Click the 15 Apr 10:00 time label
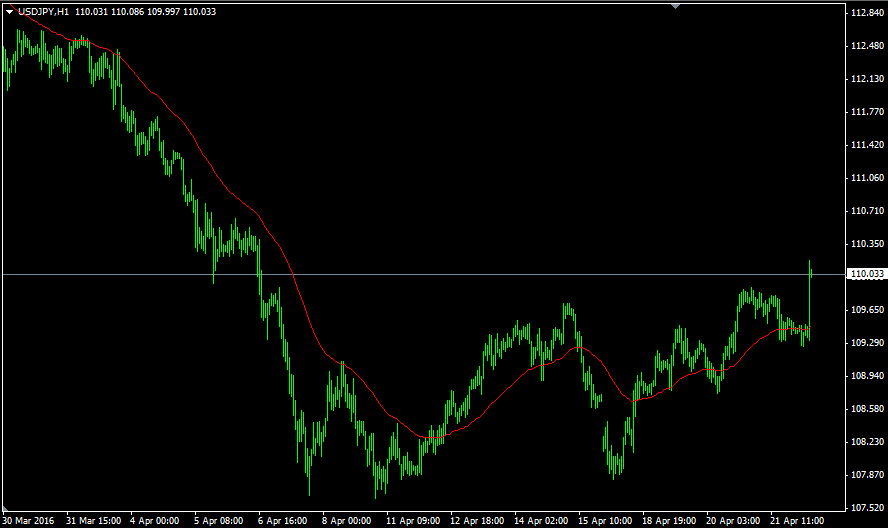This screenshot has width=888, height=528. [605, 521]
